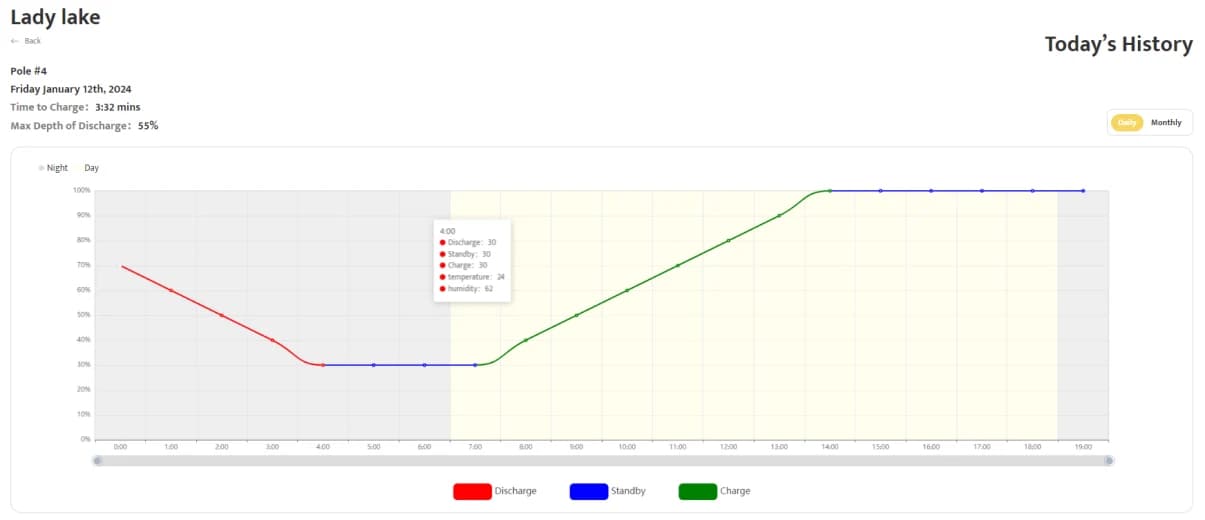Click the charge data point at 12:00
1205x520 pixels.
pyautogui.click(x=728, y=240)
